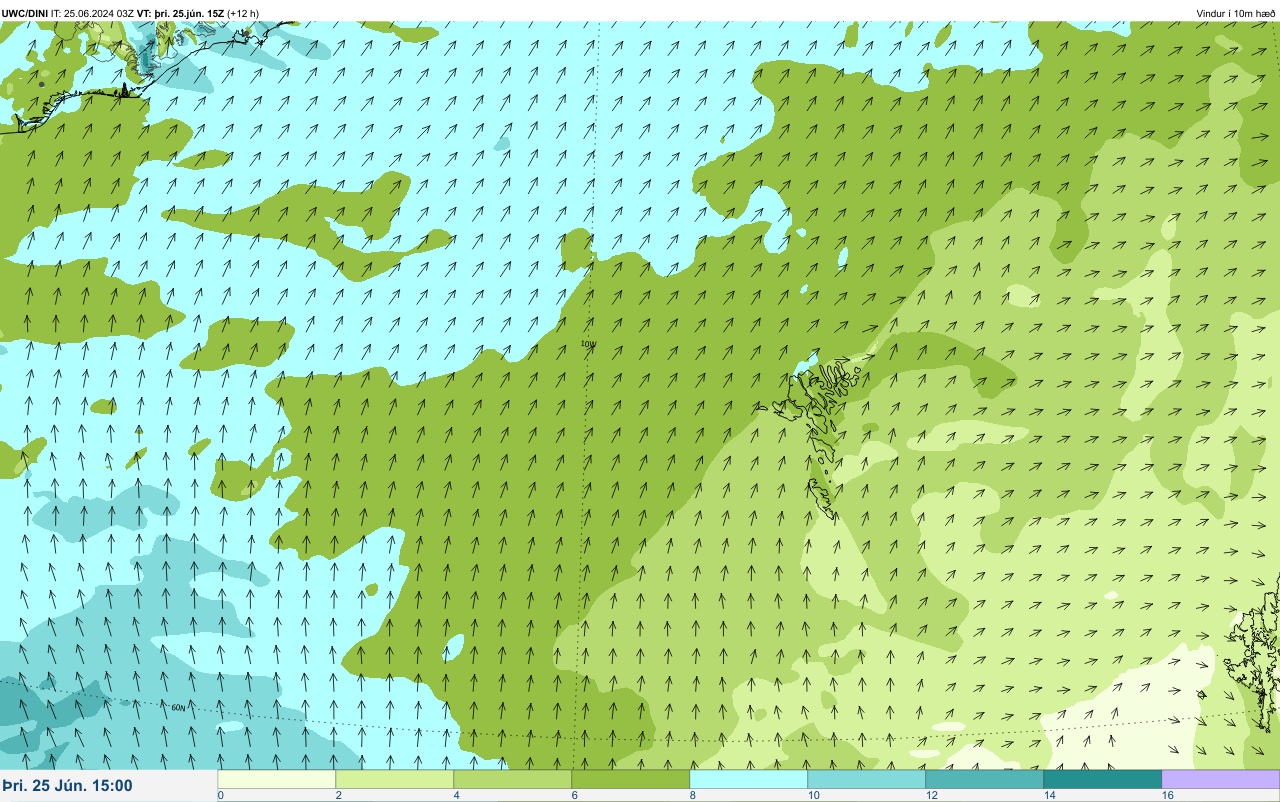Click the '10W' longitude label on the map
Image resolution: width=1280 pixels, height=802 pixels.
coord(588,344)
